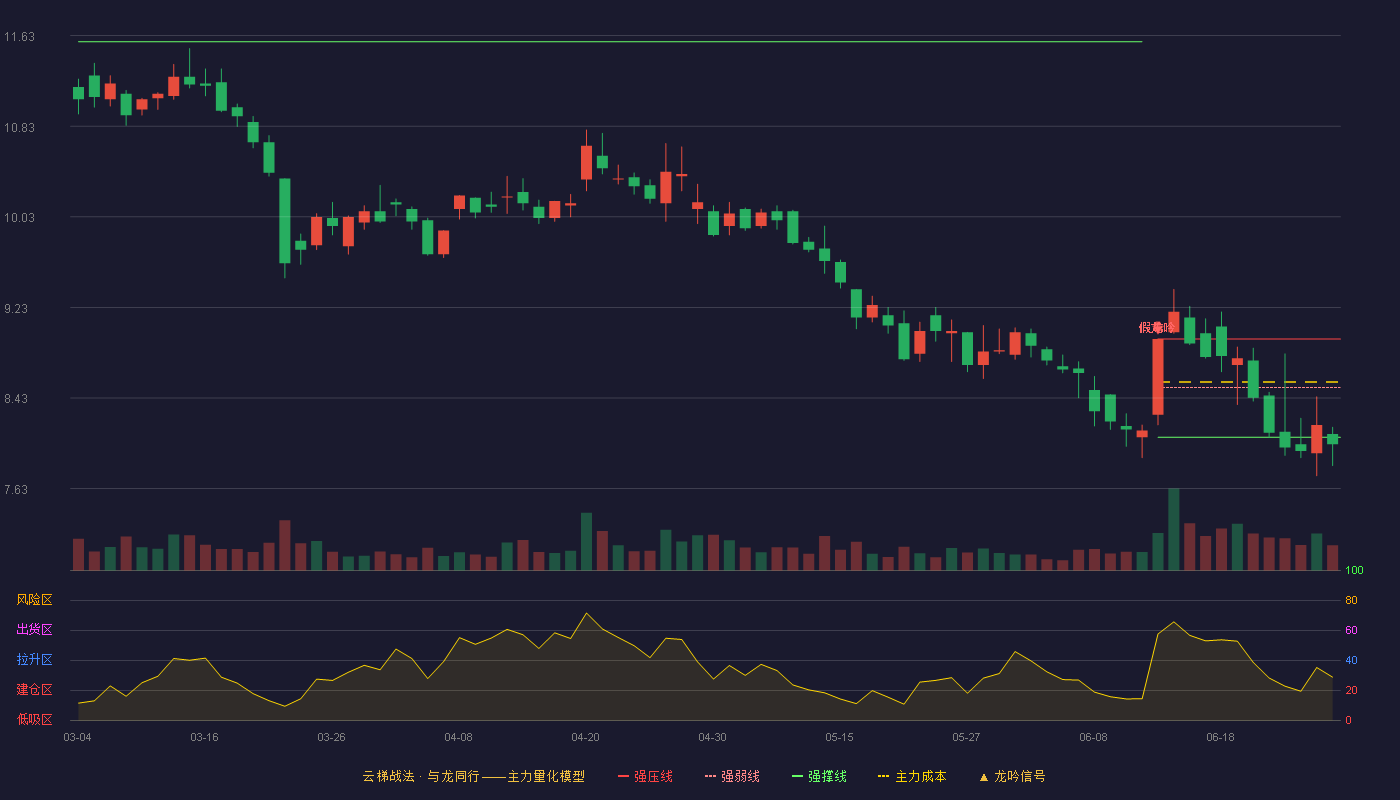
Task: Click the green 100 indicator axis value
Action: click(1354, 571)
